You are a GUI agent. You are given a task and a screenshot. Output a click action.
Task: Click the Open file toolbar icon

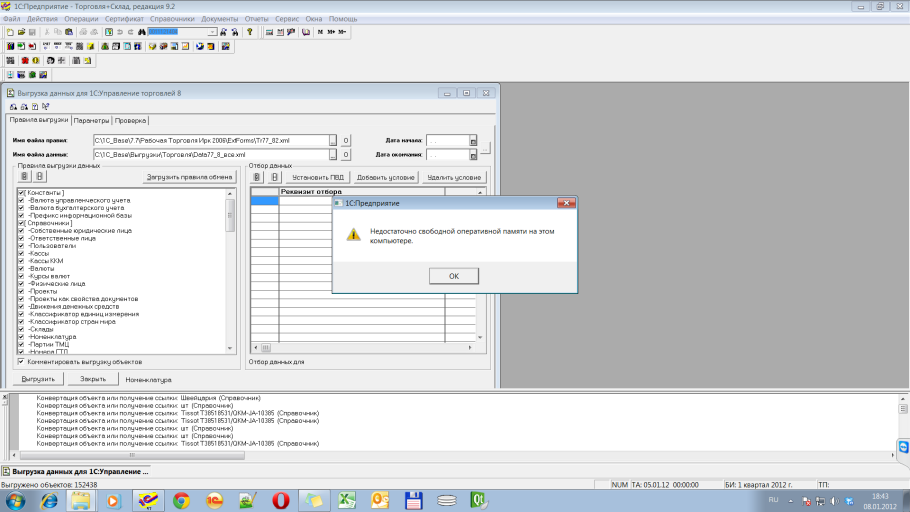(x=20, y=32)
